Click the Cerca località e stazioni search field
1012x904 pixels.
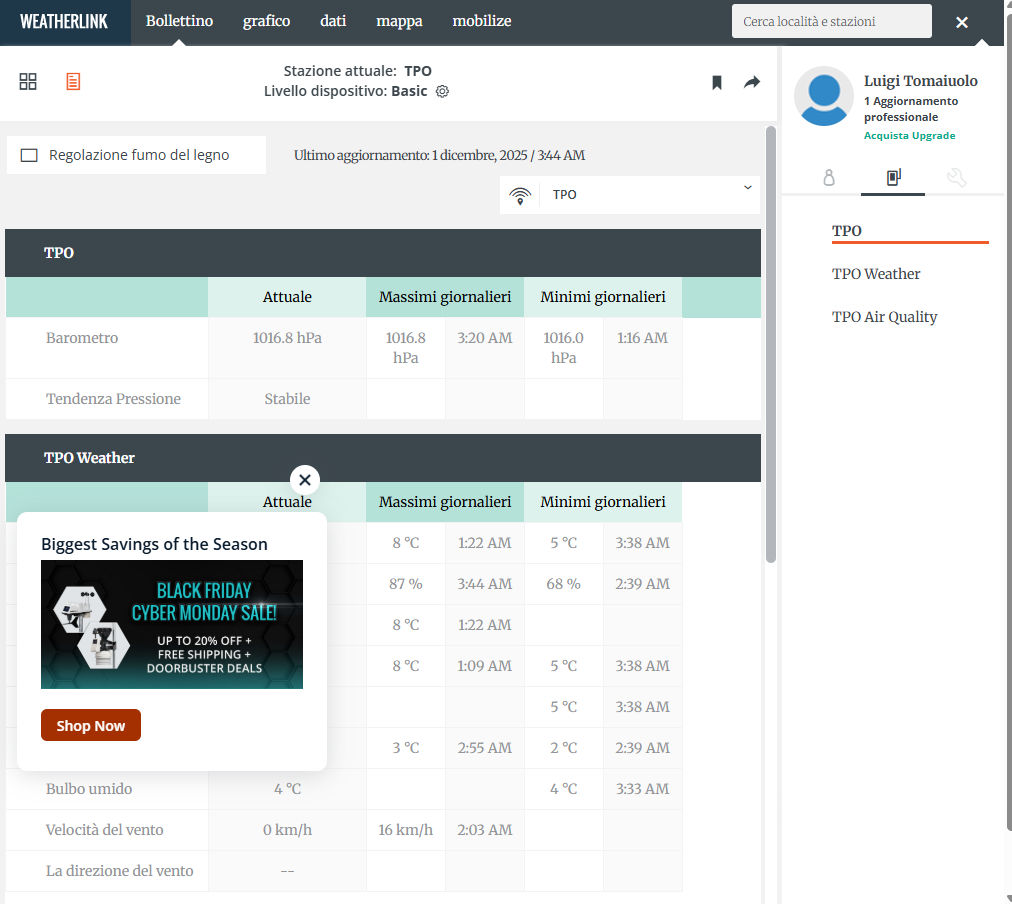pos(831,21)
